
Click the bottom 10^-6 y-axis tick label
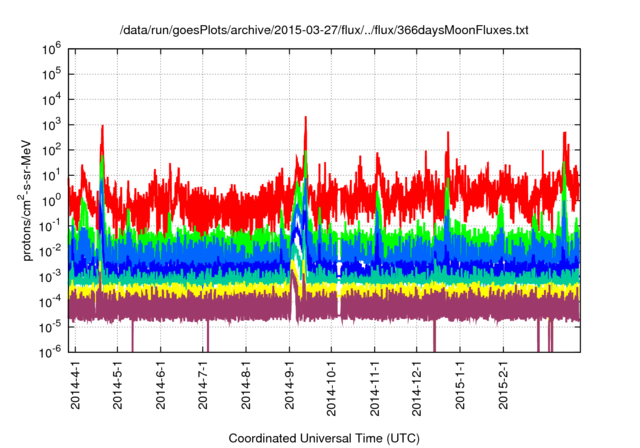pos(53,351)
